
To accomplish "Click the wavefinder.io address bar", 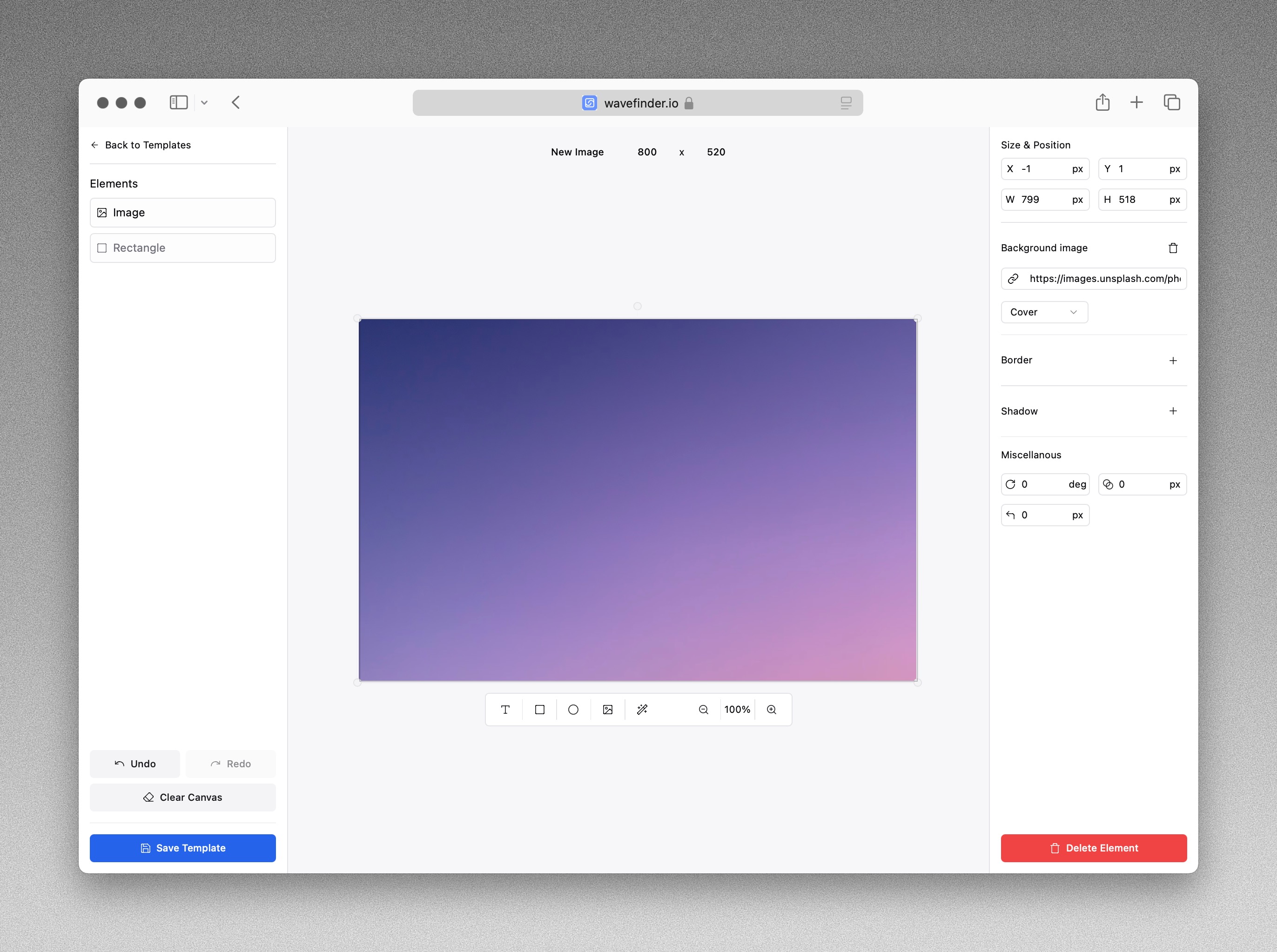I will point(638,102).
